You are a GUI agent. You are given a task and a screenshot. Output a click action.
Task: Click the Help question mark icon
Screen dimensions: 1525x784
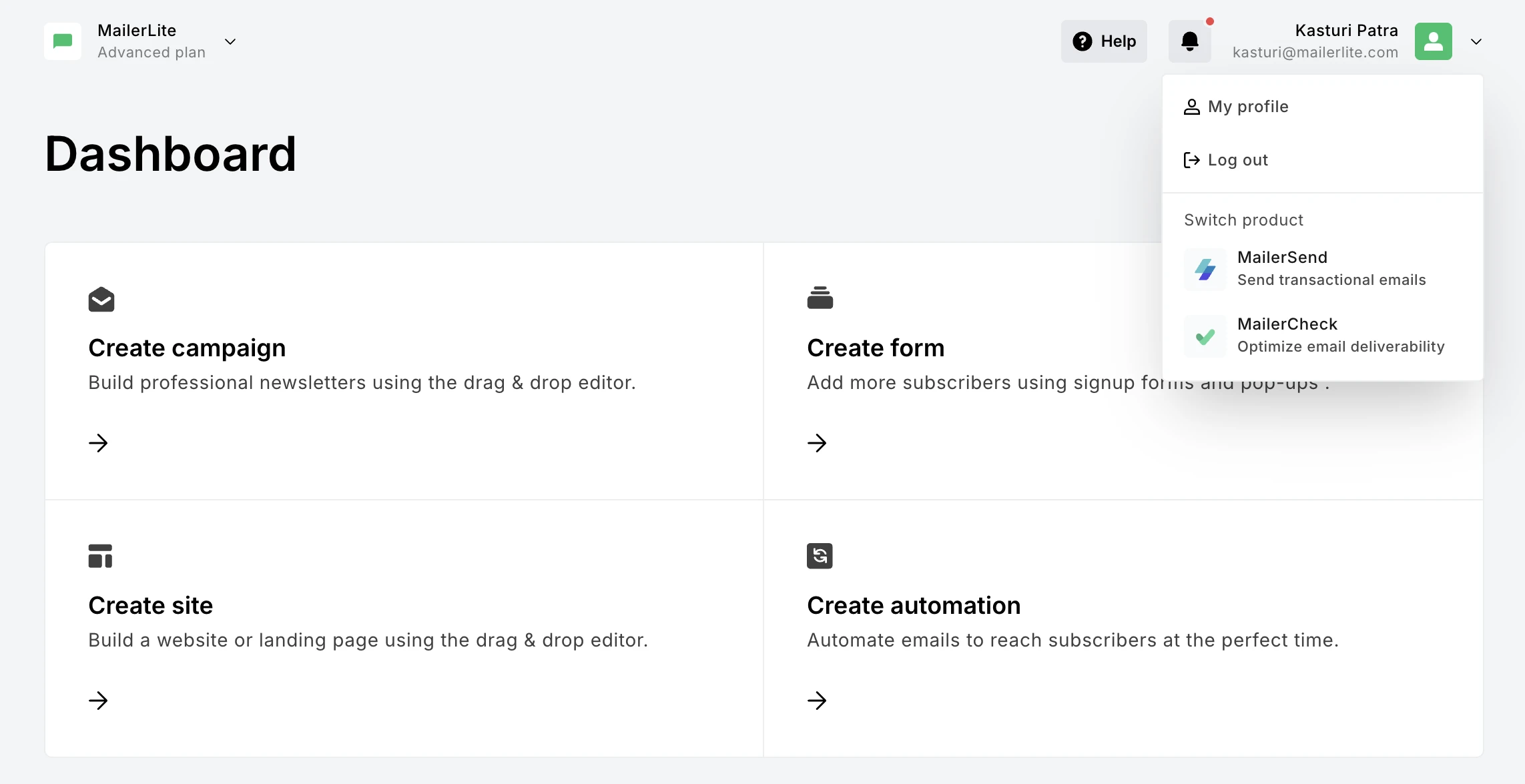(1083, 41)
